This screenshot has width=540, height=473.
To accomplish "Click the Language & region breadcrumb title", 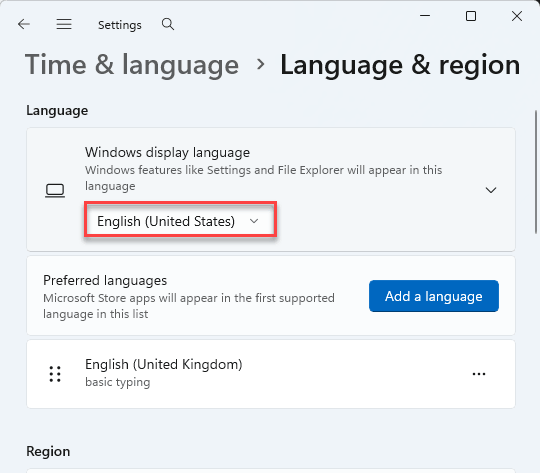I will 400,65.
